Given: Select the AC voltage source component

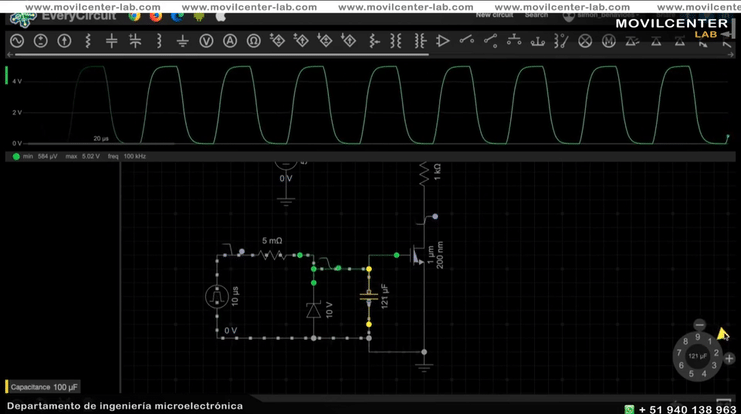Looking at the screenshot, I should (x=17, y=41).
